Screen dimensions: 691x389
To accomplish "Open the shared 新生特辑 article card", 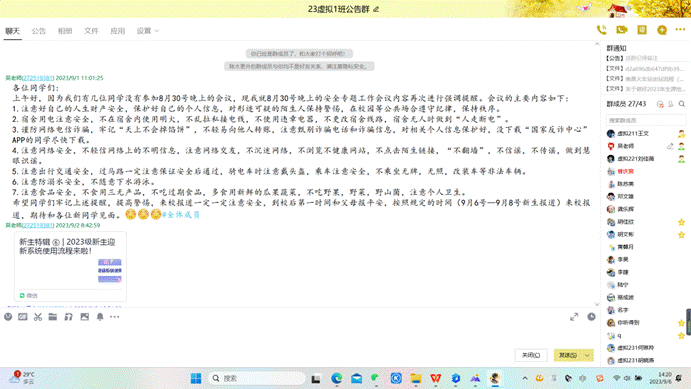I will click(x=71, y=266).
